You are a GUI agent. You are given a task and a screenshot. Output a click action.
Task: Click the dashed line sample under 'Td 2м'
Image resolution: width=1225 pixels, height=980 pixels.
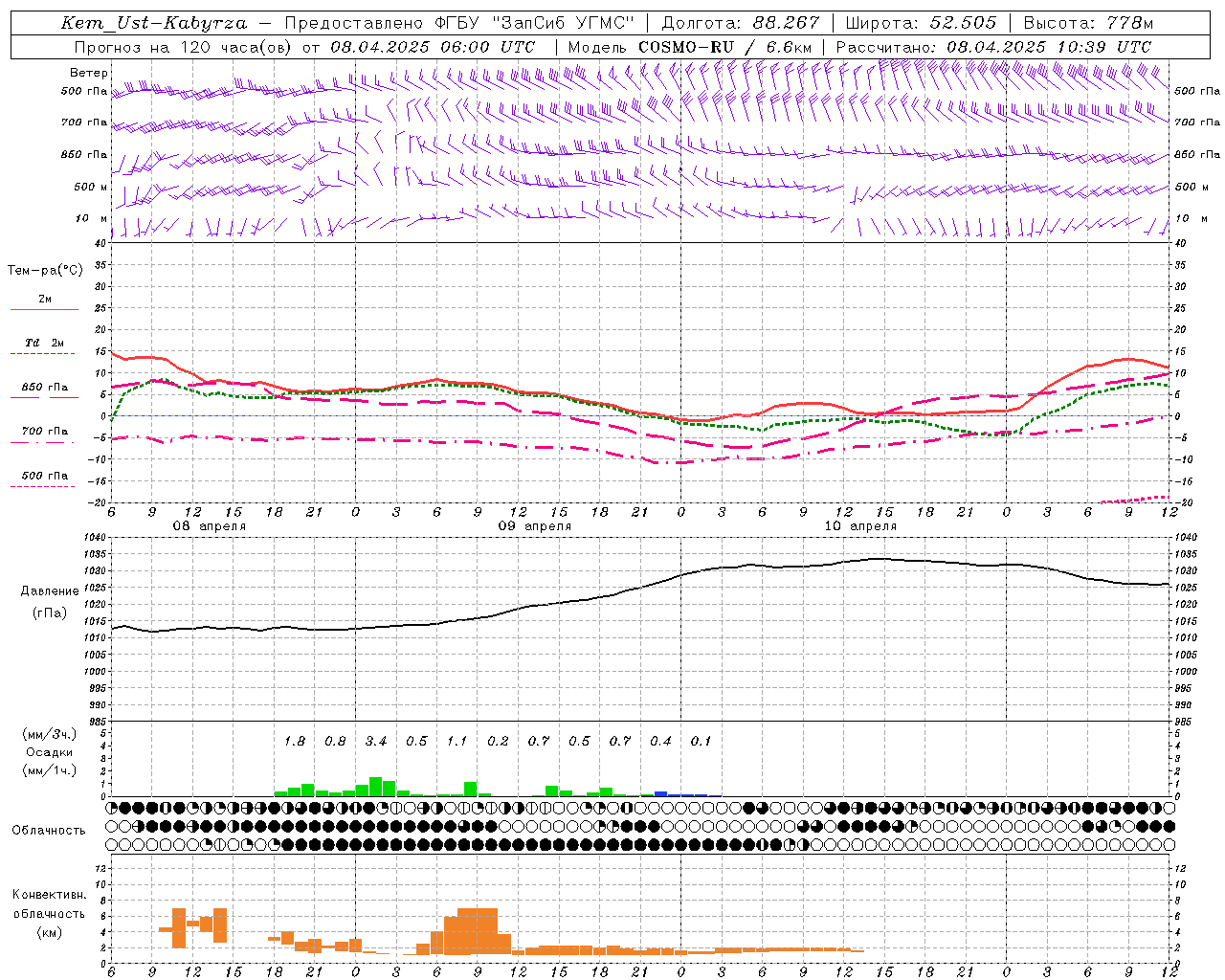(x=44, y=353)
